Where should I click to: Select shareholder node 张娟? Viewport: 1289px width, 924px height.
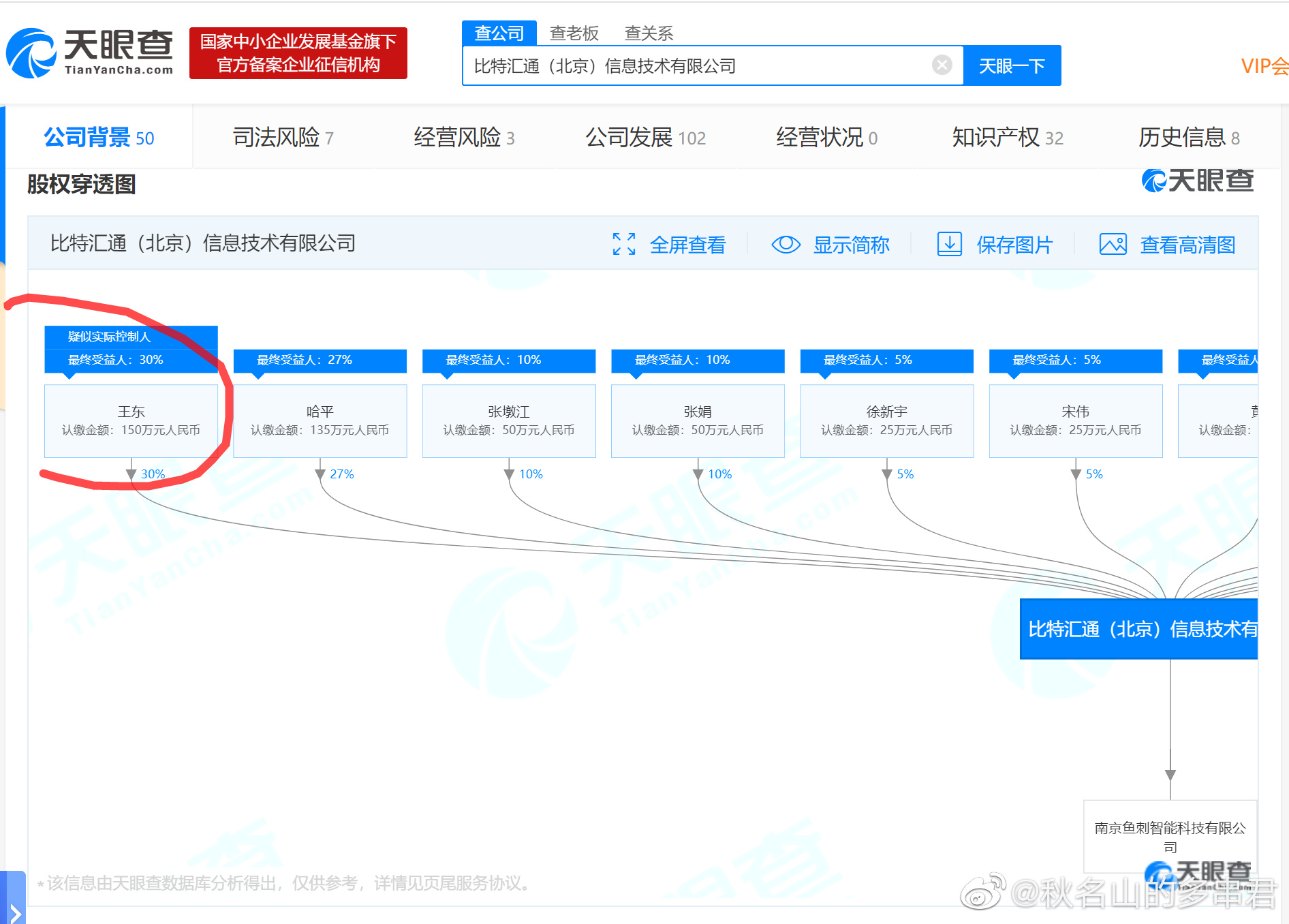(698, 420)
